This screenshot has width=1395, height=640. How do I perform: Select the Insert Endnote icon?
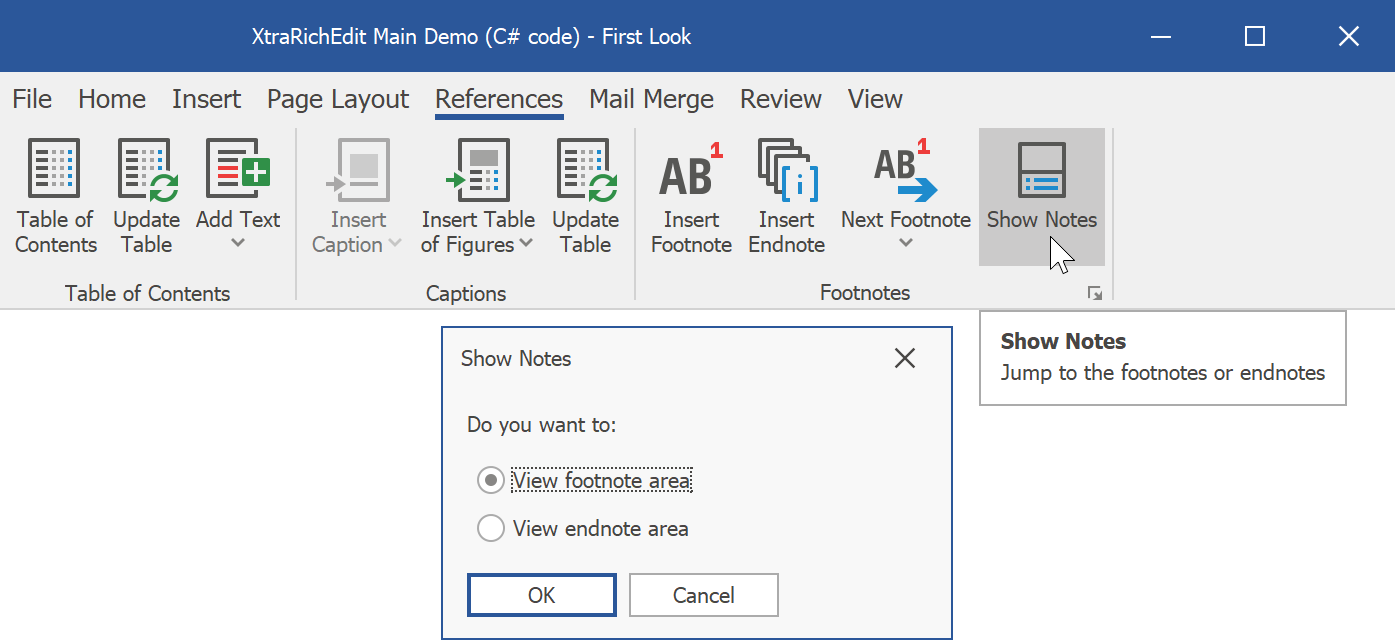coord(787,170)
